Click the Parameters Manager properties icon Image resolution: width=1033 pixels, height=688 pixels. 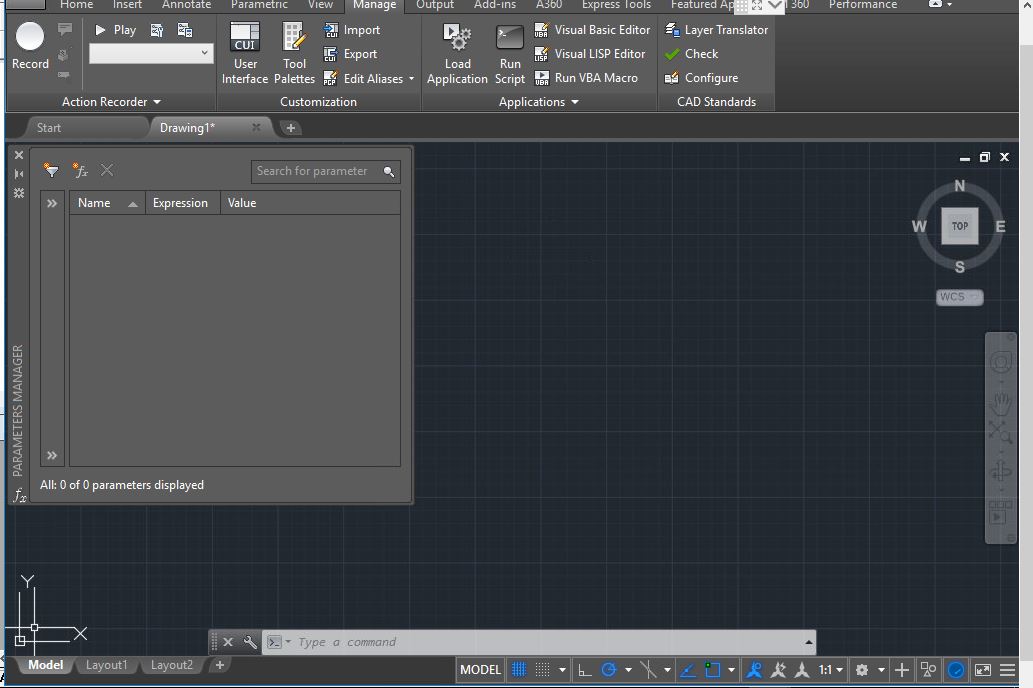click(x=18, y=193)
